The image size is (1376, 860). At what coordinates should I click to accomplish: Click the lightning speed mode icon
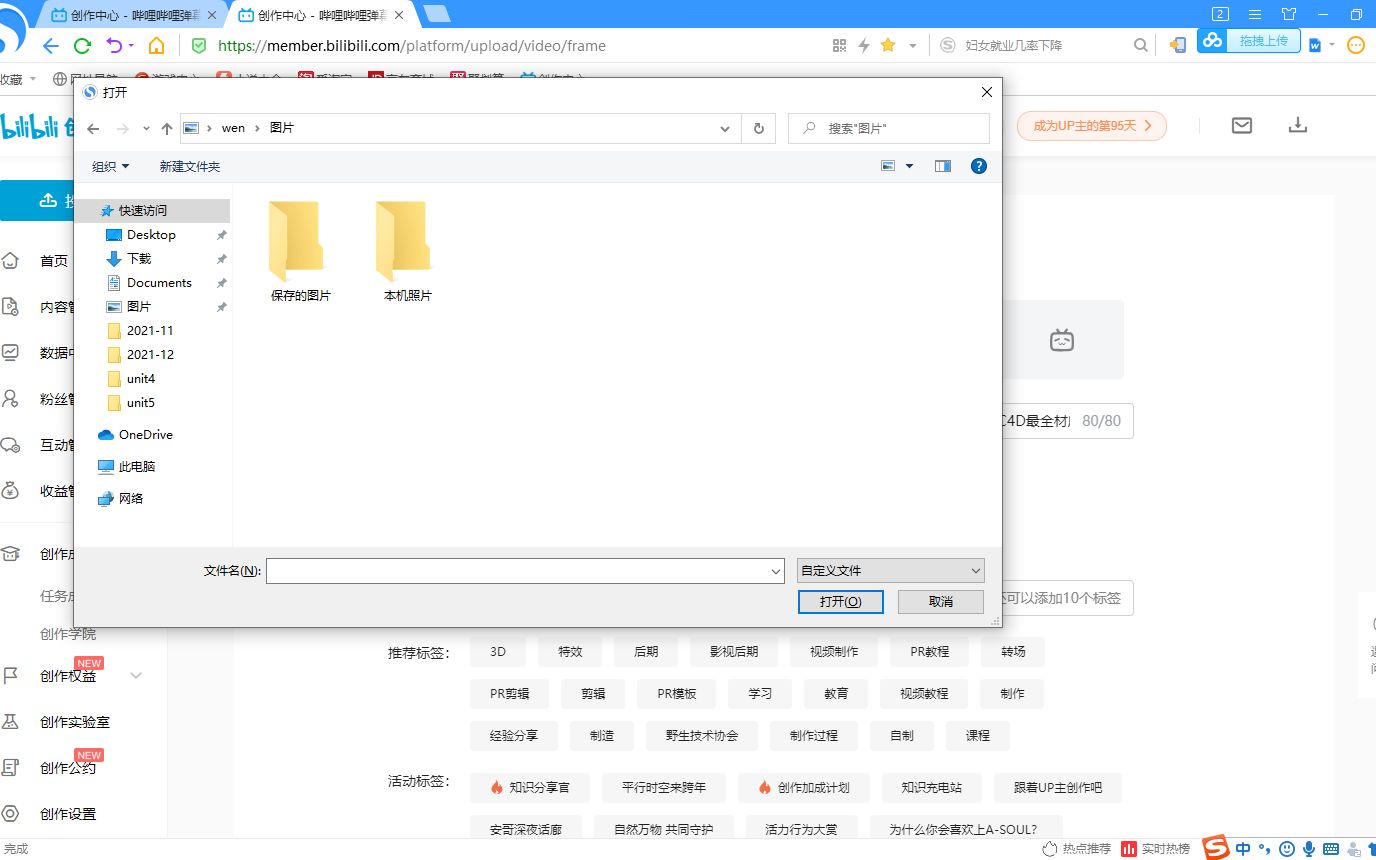(864, 46)
